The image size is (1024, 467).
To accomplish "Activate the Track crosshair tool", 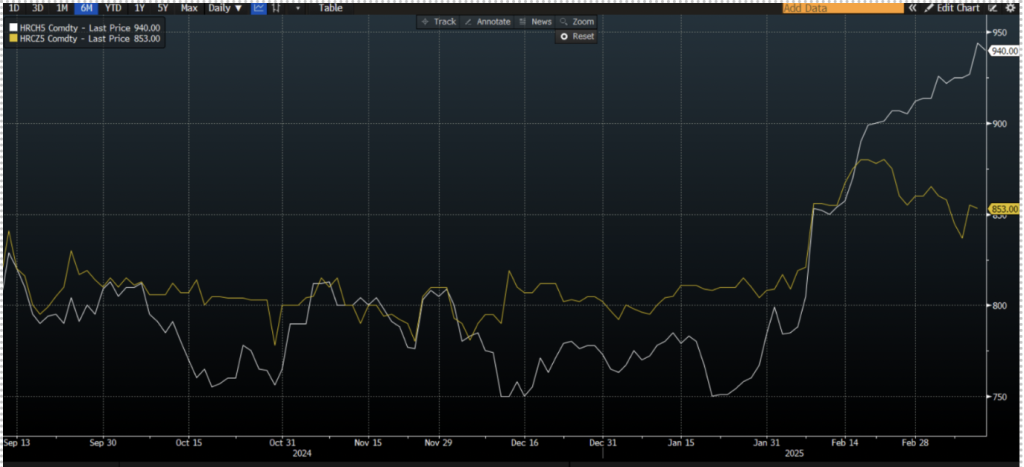I will coord(439,21).
